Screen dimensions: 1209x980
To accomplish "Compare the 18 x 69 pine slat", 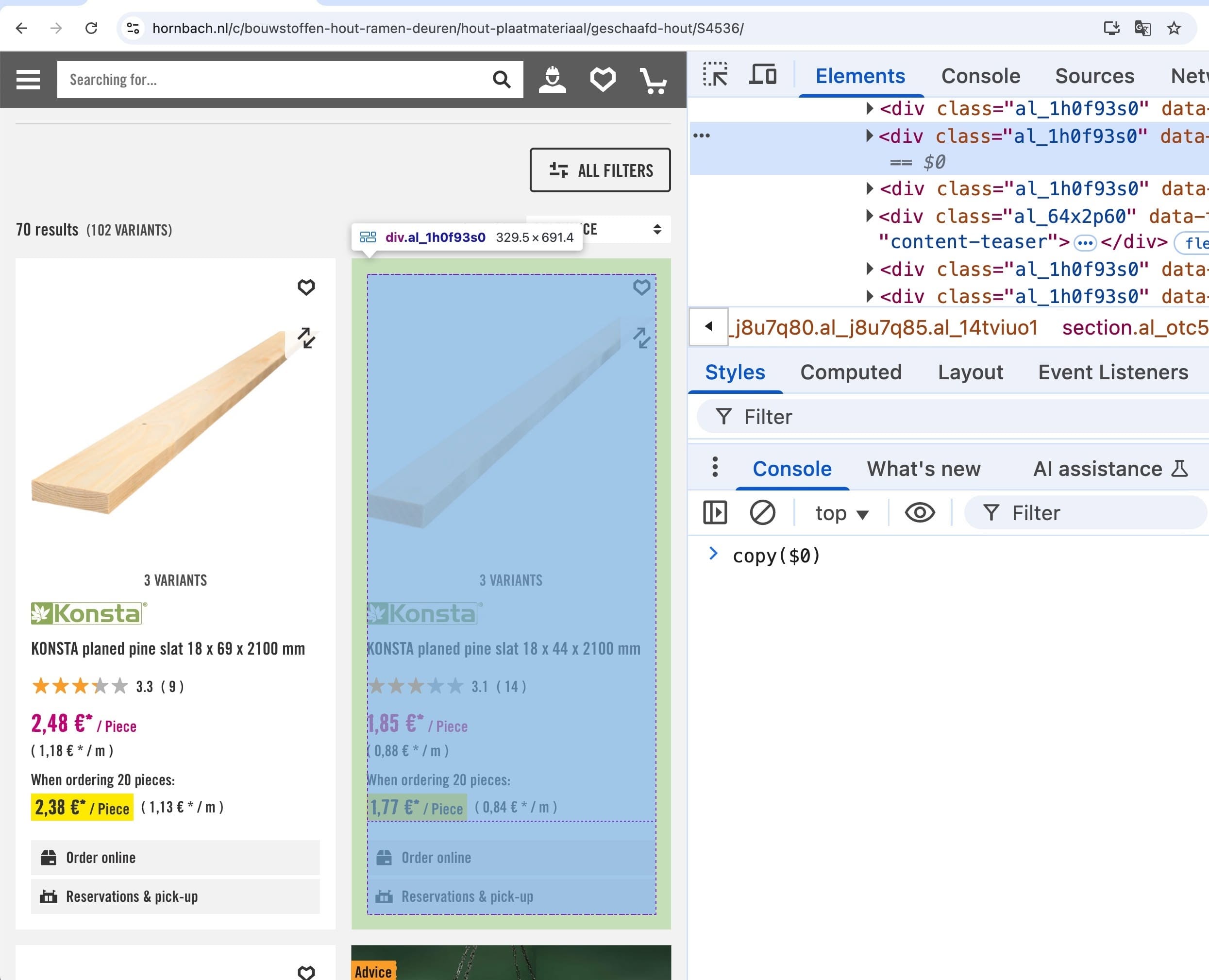I will click(x=306, y=338).
